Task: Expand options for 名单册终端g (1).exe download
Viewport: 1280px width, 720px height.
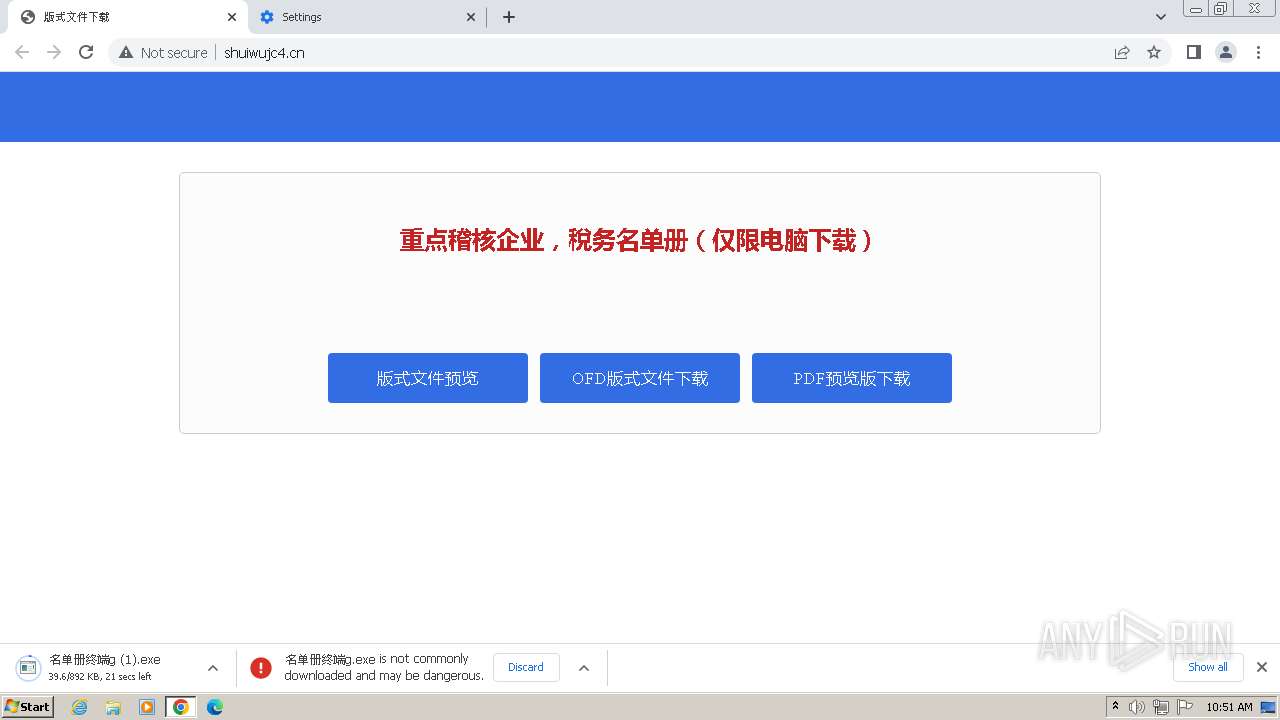Action: tap(213, 667)
